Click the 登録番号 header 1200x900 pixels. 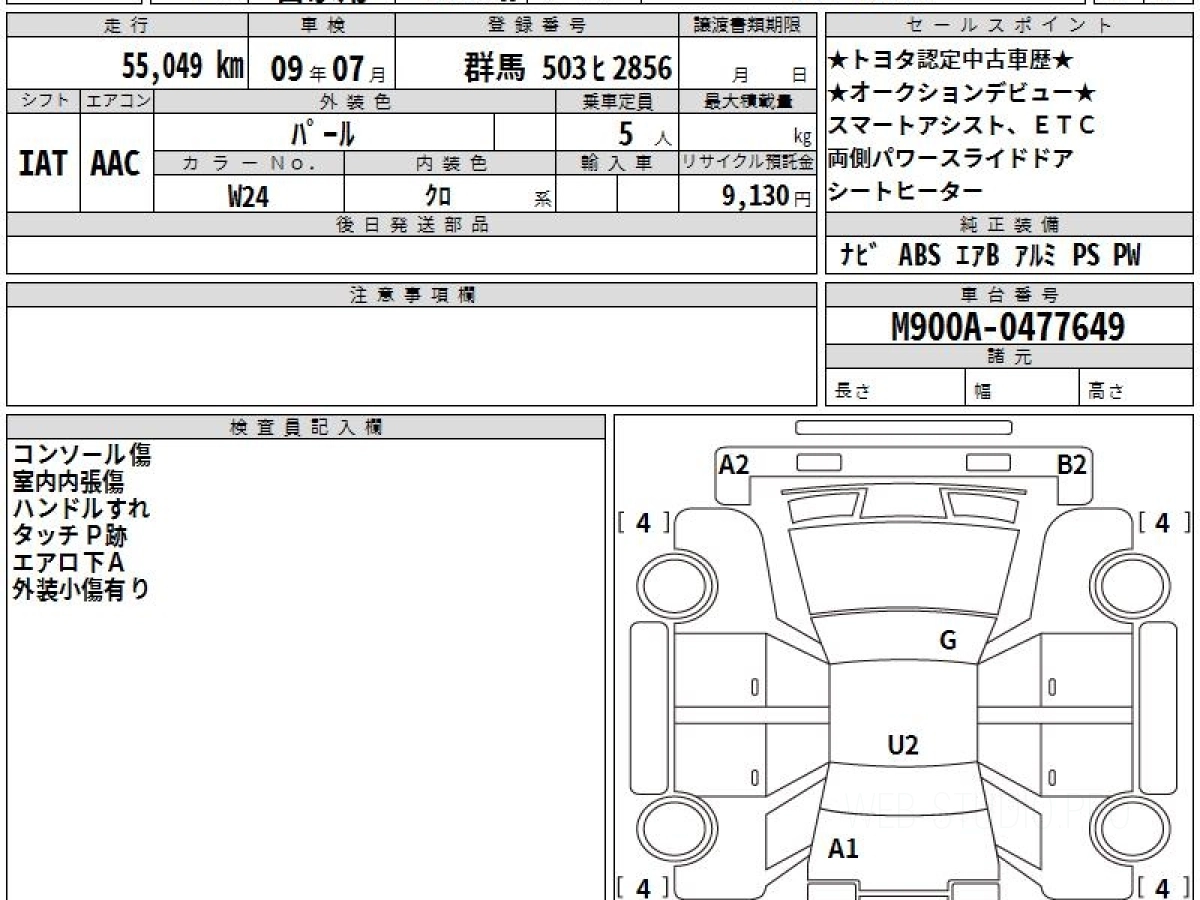point(538,26)
